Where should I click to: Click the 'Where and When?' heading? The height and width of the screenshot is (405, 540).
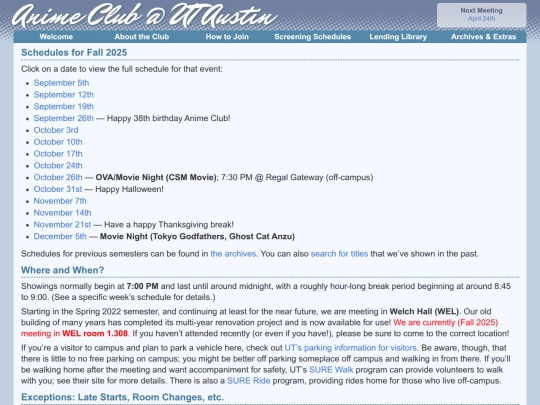(62, 270)
